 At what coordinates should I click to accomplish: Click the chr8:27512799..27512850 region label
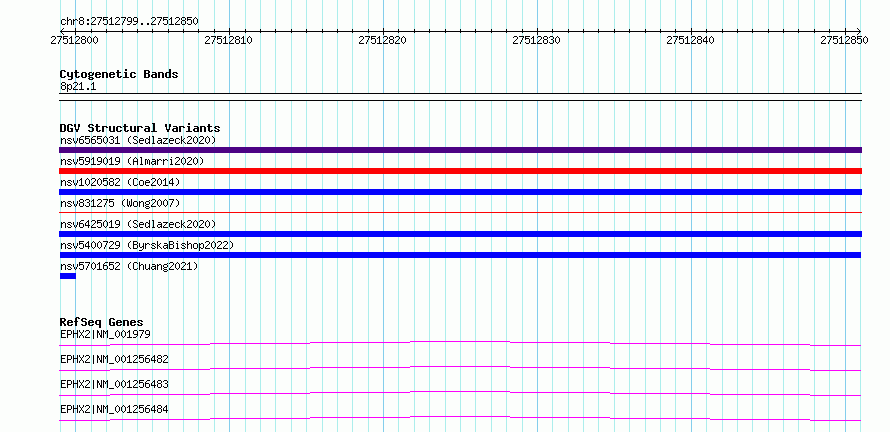[x=129, y=22]
